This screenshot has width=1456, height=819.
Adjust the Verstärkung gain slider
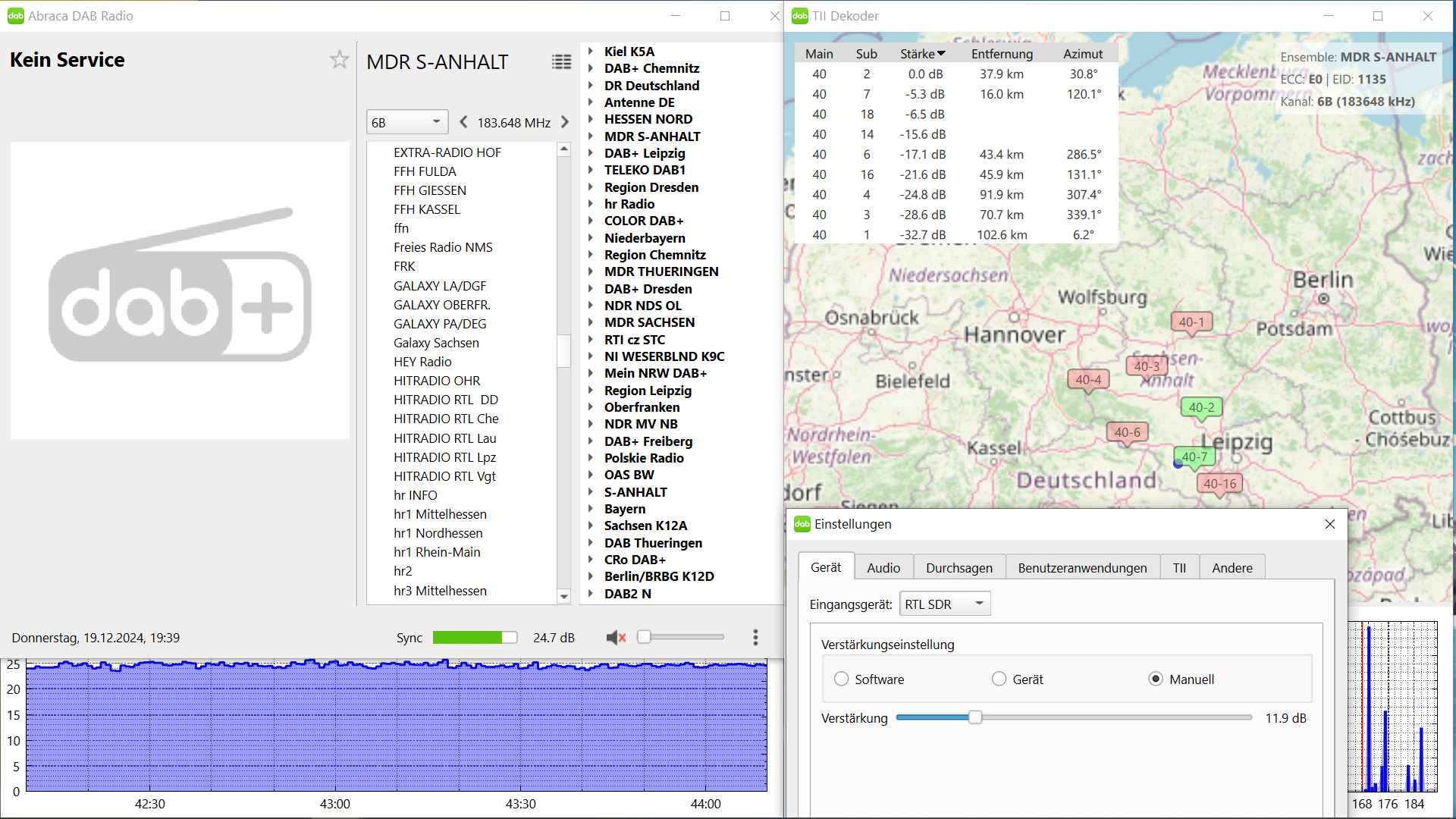pos(975,717)
